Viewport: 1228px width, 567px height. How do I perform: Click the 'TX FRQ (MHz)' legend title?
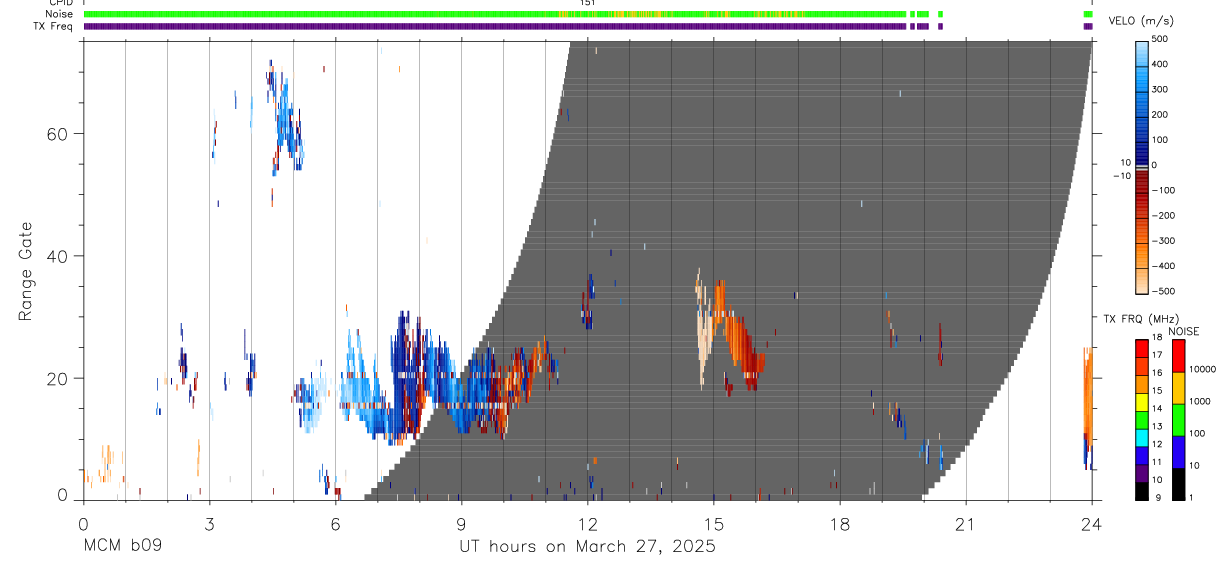coord(1141,319)
